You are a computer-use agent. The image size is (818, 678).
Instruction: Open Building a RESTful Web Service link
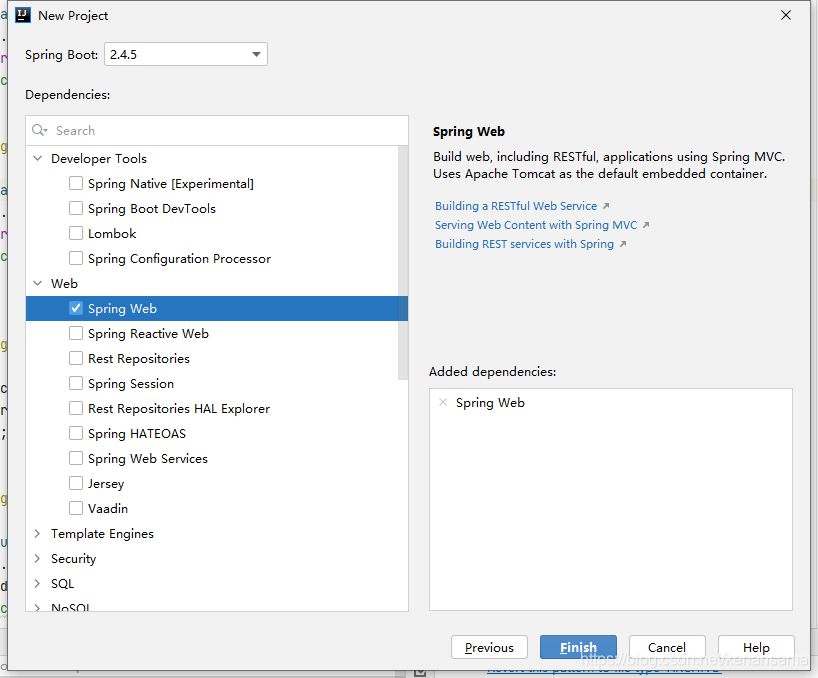coord(516,206)
